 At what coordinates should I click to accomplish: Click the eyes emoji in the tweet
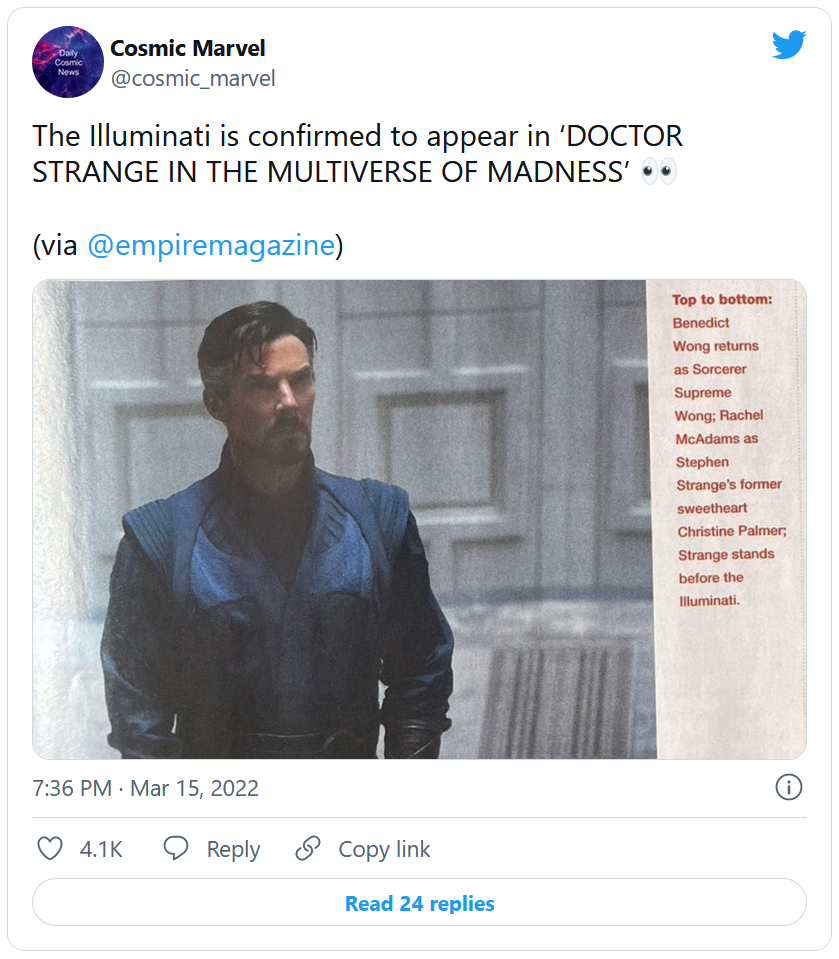point(659,171)
